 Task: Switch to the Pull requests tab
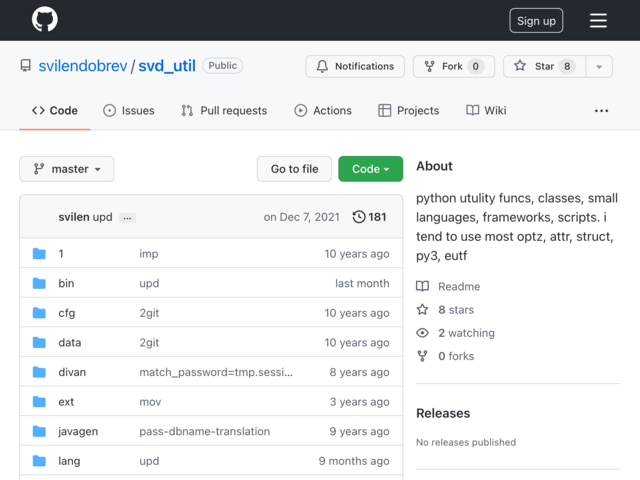click(224, 110)
